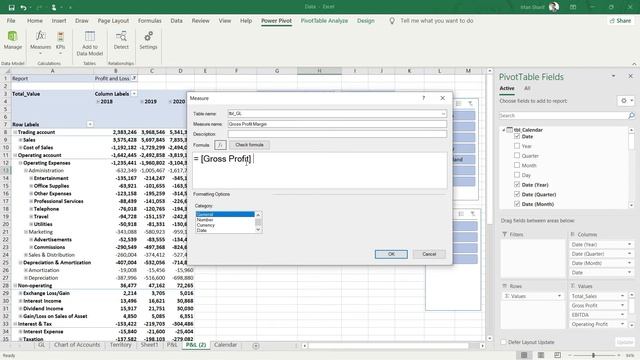Viewport: 640px width, 360px height.
Task: Collapse the Trading account row group
Action: click(x=15, y=132)
